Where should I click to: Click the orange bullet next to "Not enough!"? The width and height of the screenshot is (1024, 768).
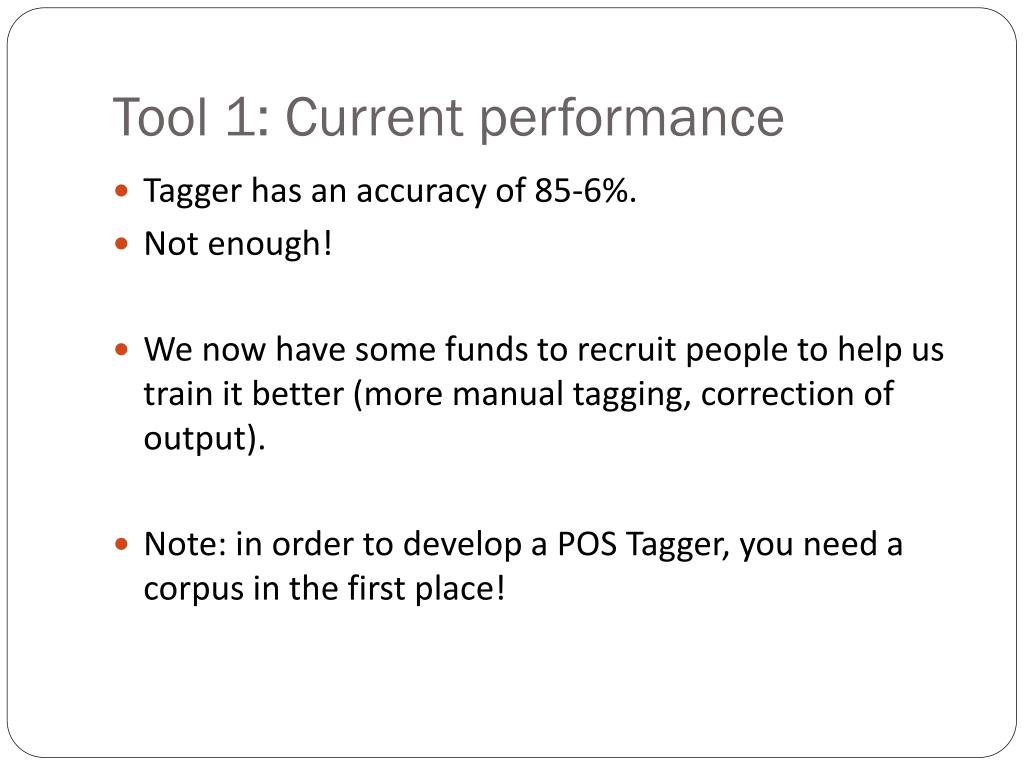[x=121, y=244]
